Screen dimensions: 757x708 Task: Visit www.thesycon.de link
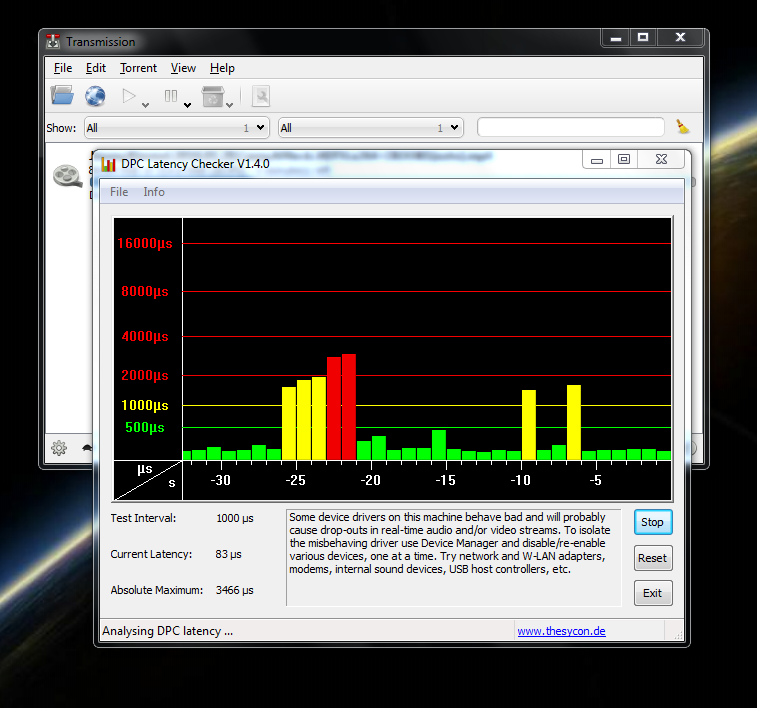pyautogui.click(x=561, y=631)
